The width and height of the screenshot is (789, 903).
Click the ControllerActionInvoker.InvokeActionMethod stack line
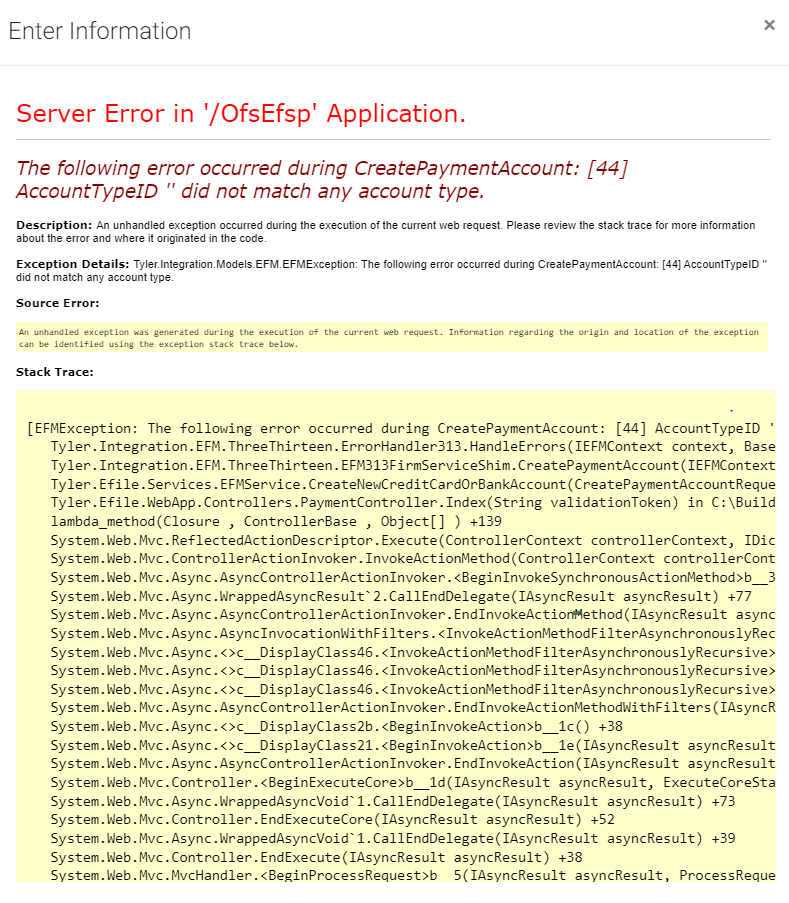[413, 559]
